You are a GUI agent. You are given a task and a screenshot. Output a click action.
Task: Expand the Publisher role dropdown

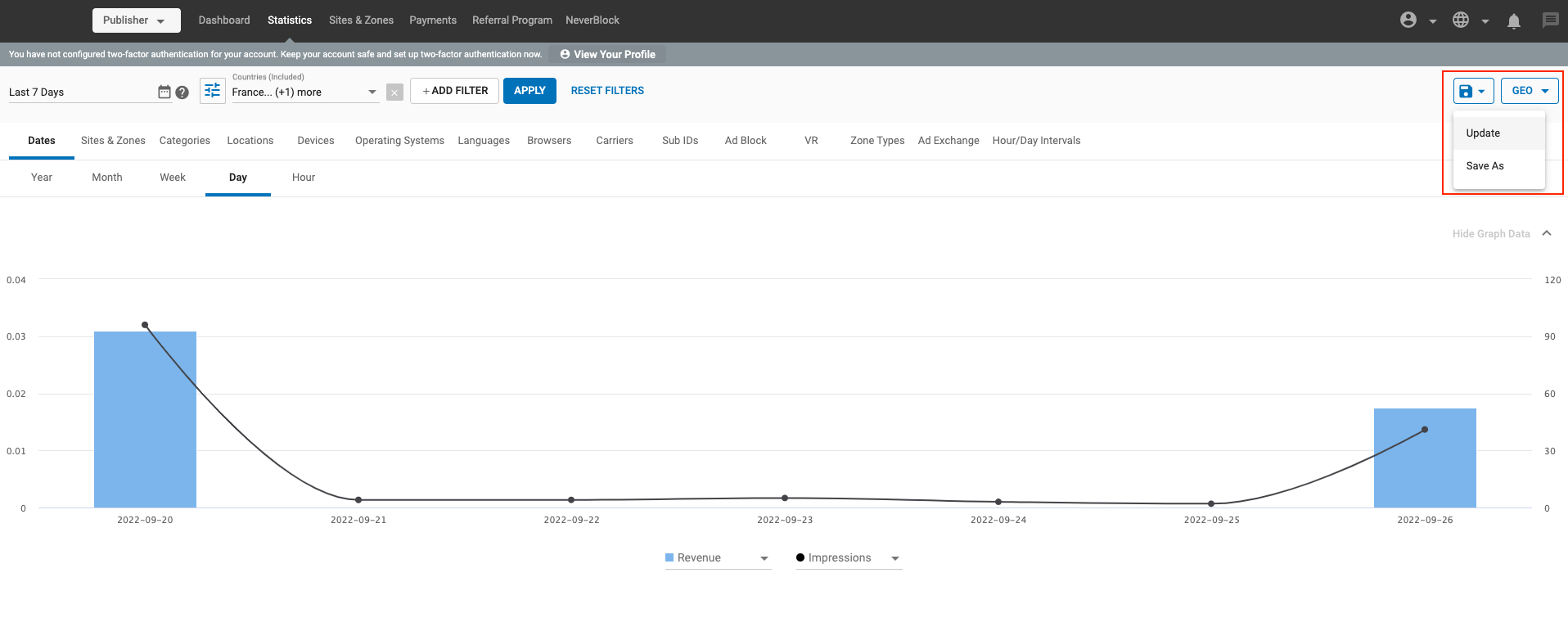click(136, 20)
